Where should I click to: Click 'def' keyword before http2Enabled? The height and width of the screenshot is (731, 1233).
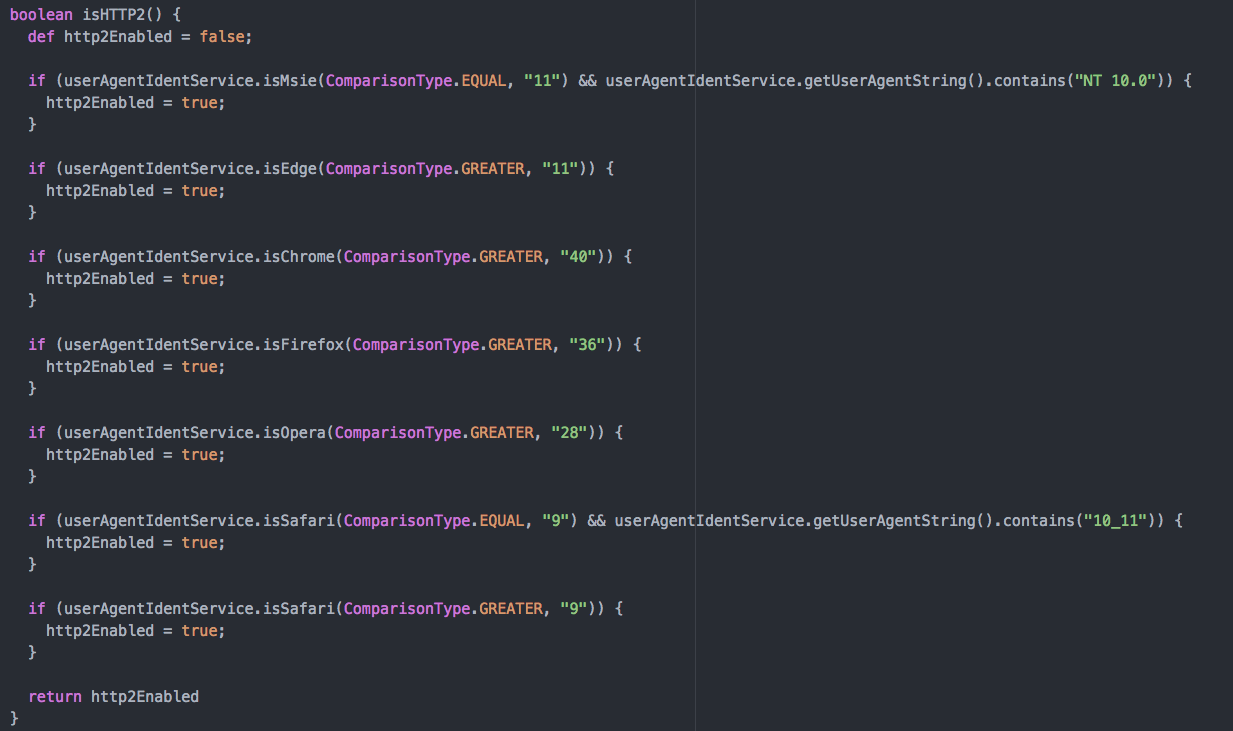(x=41, y=37)
